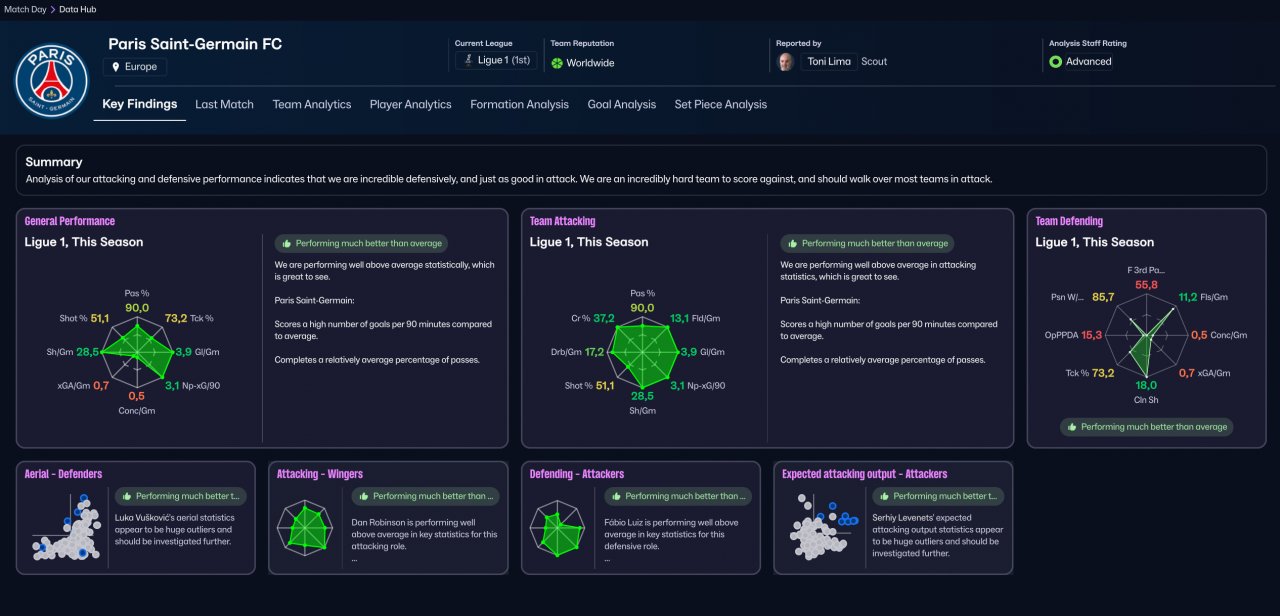Click the Aerial - Defenders scatter plot
The image size is (1280, 616).
tap(67, 528)
